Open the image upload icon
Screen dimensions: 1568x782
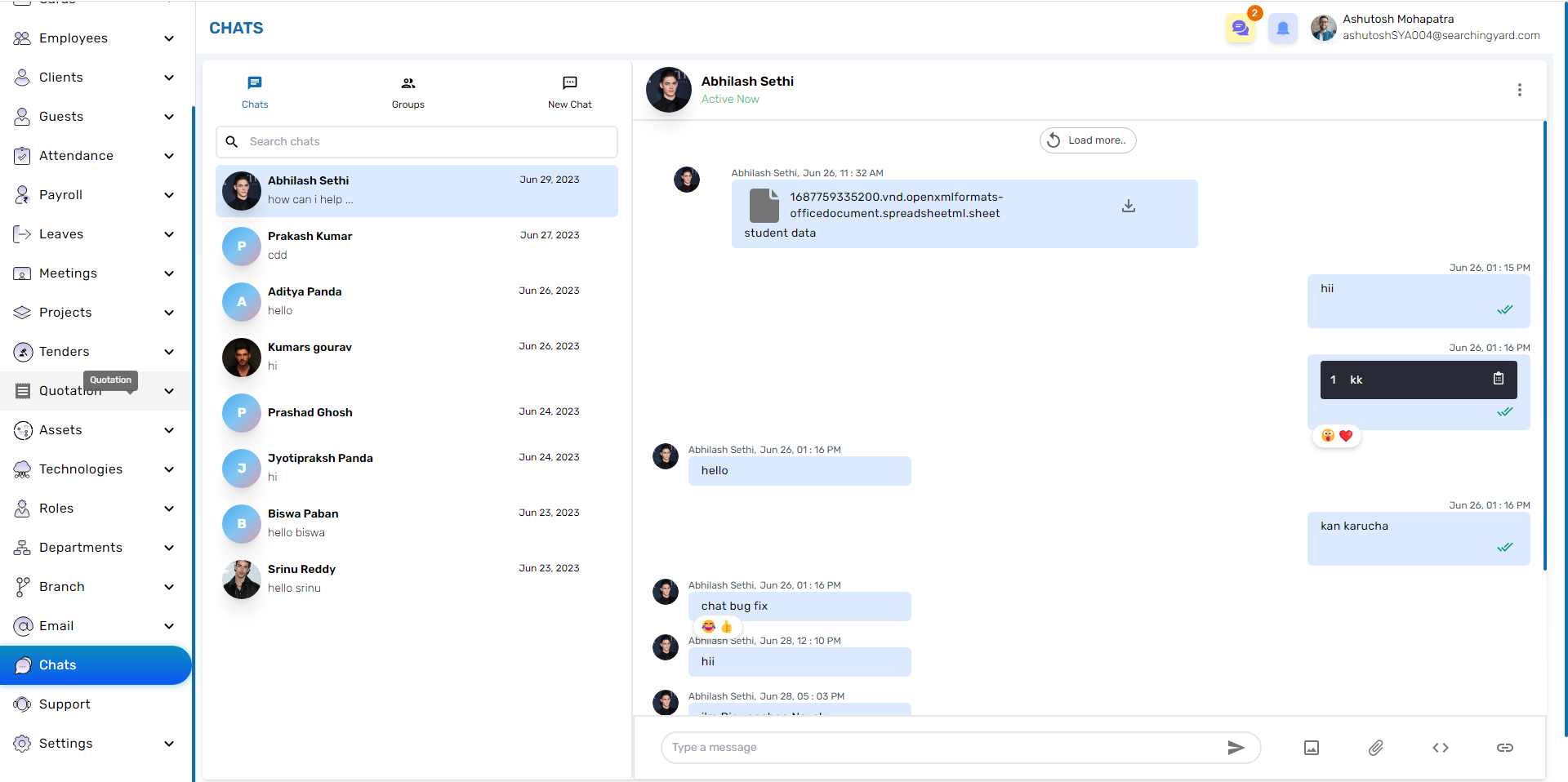(1312, 748)
